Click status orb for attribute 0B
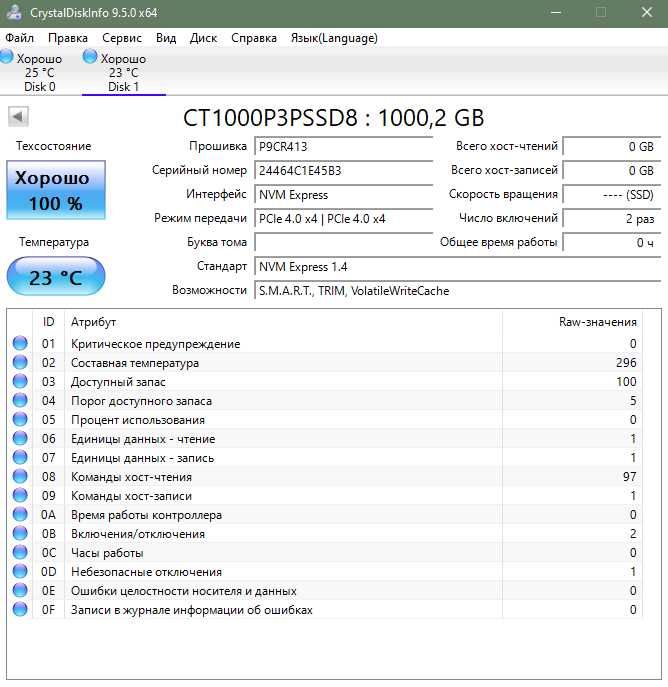The height and width of the screenshot is (687, 668). [20, 533]
